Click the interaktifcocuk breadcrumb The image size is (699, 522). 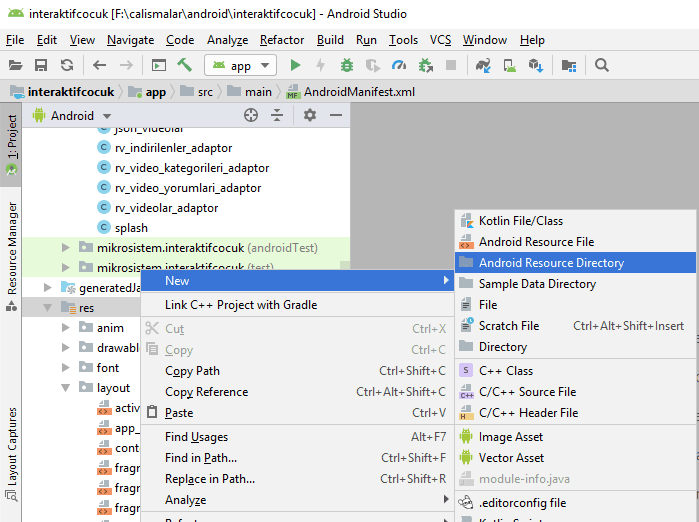(63, 92)
